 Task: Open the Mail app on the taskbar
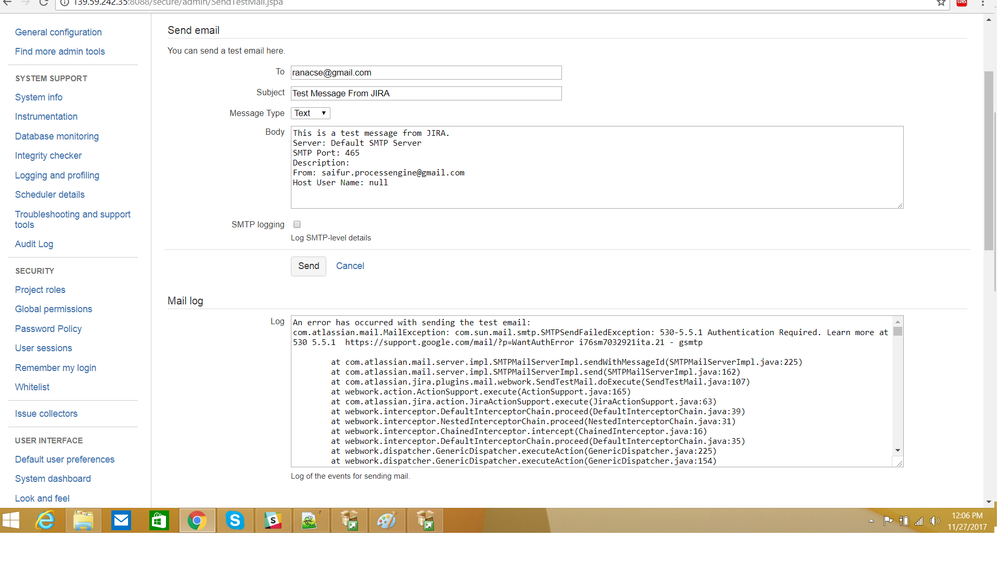(x=120, y=521)
